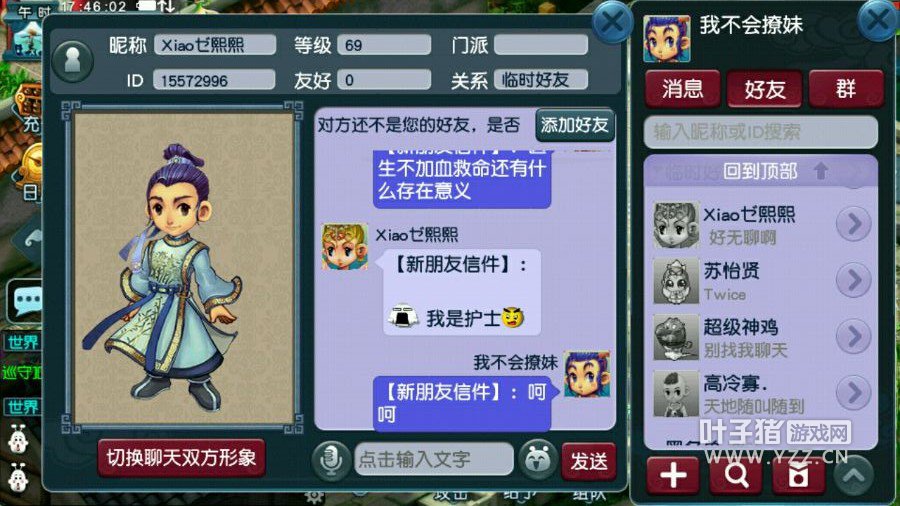
Task: Select the 好友 tab
Action: click(765, 89)
